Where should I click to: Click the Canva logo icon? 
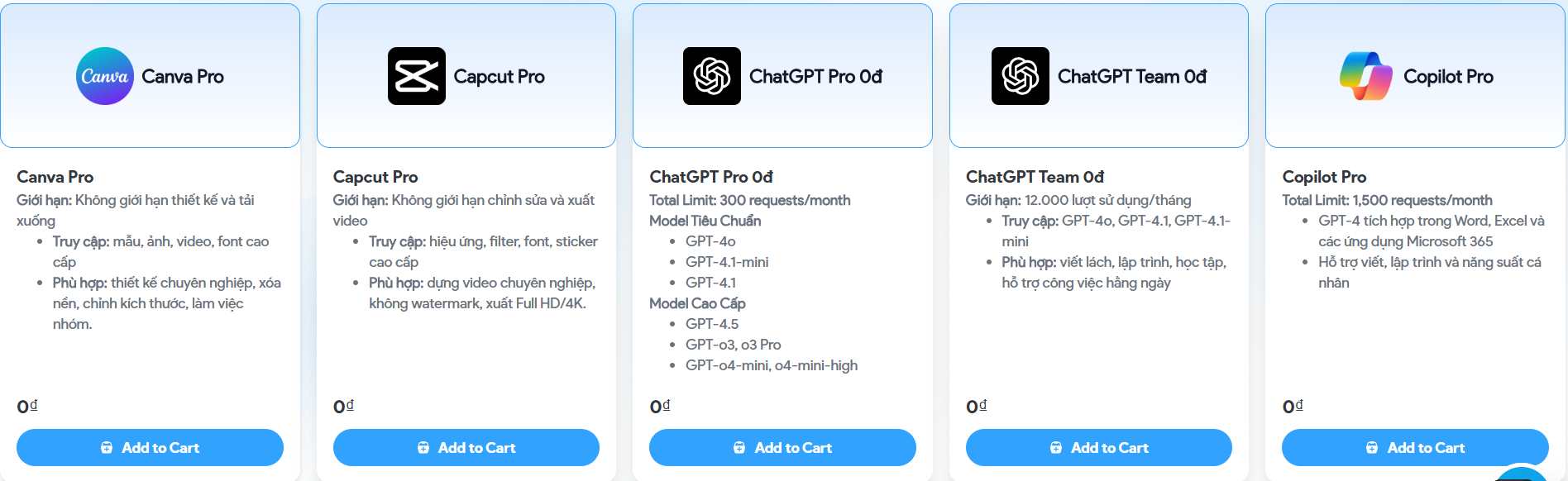105,76
